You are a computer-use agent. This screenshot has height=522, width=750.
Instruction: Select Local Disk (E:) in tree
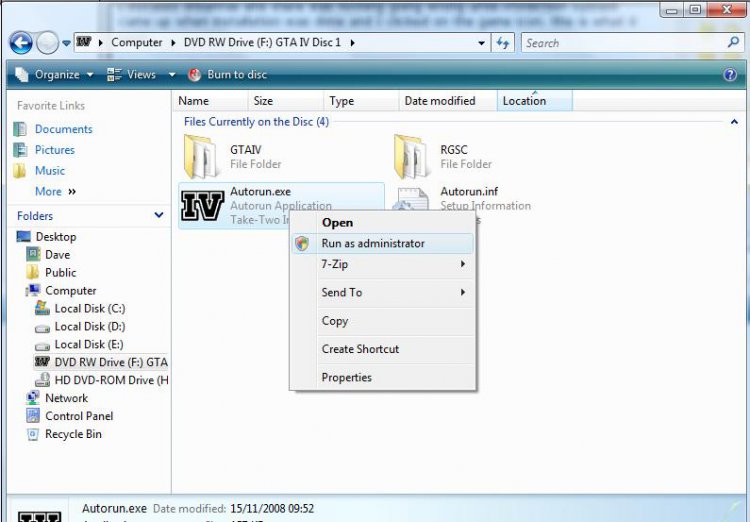coord(89,344)
